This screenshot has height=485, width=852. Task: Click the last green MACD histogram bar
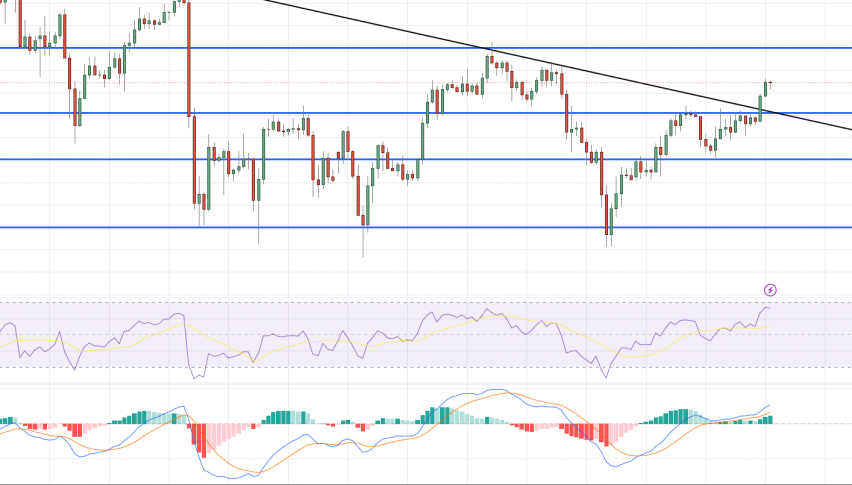click(769, 419)
